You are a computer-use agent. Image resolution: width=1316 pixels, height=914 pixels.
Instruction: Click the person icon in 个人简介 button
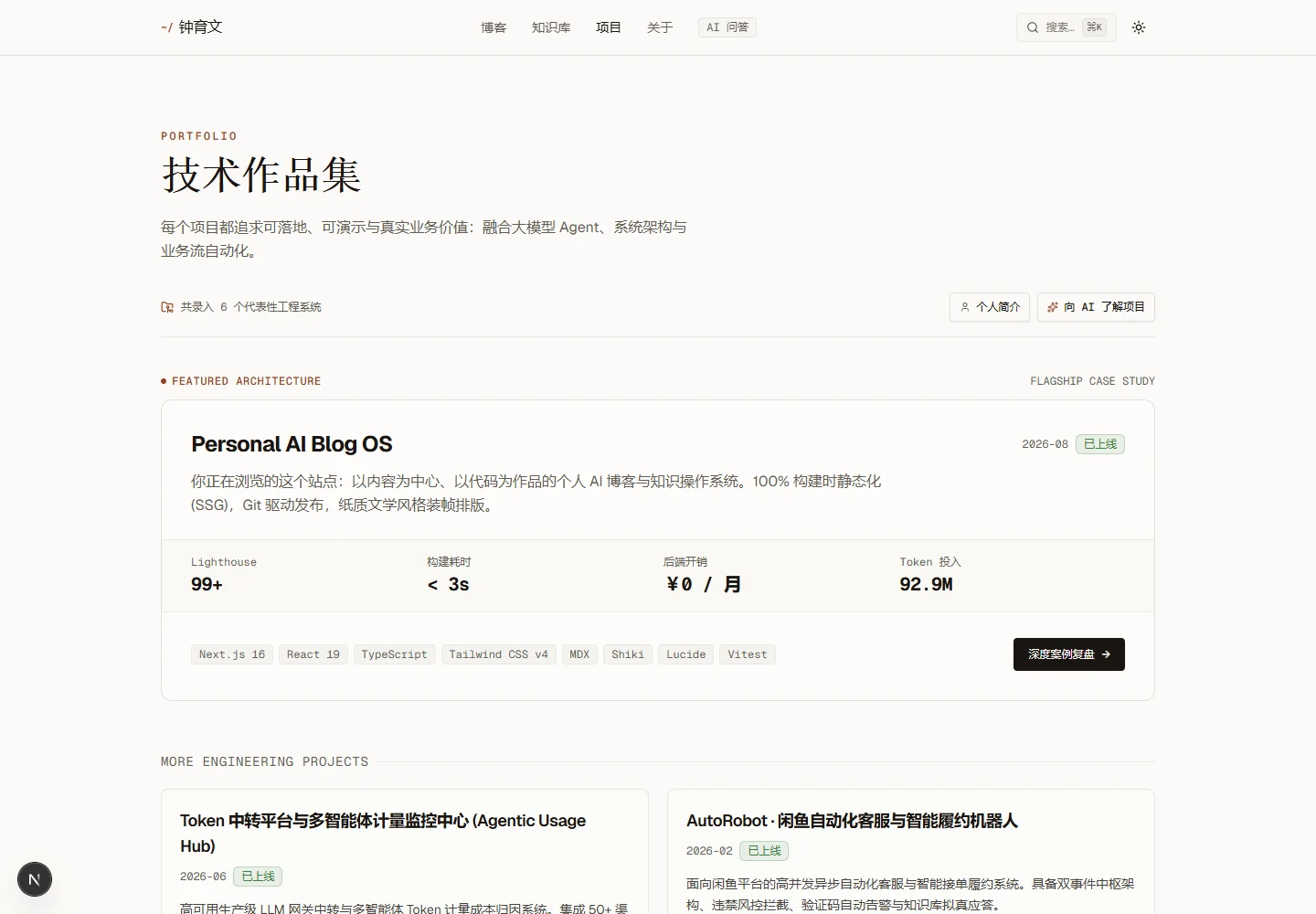tap(965, 307)
